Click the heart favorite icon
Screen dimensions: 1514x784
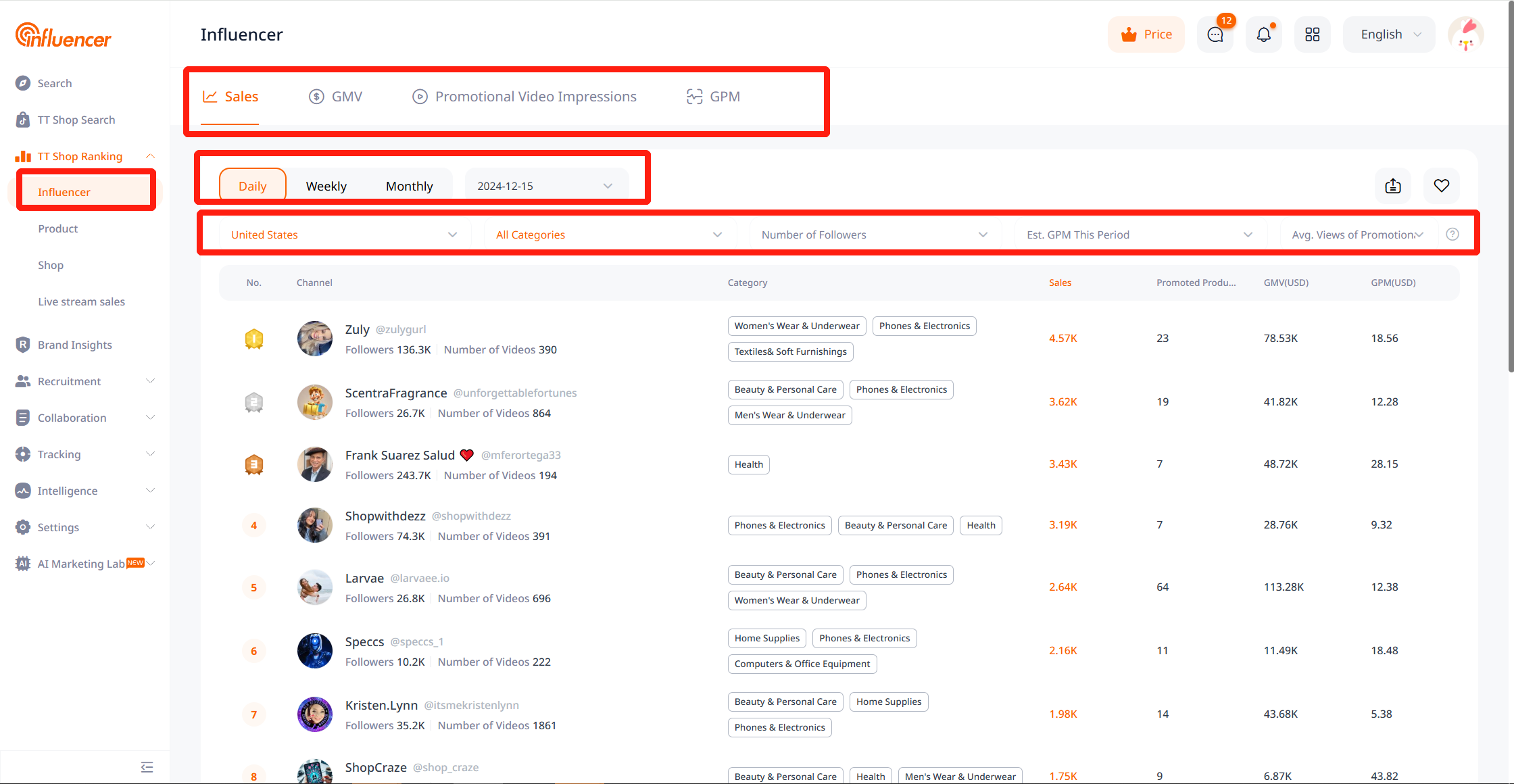click(1442, 186)
